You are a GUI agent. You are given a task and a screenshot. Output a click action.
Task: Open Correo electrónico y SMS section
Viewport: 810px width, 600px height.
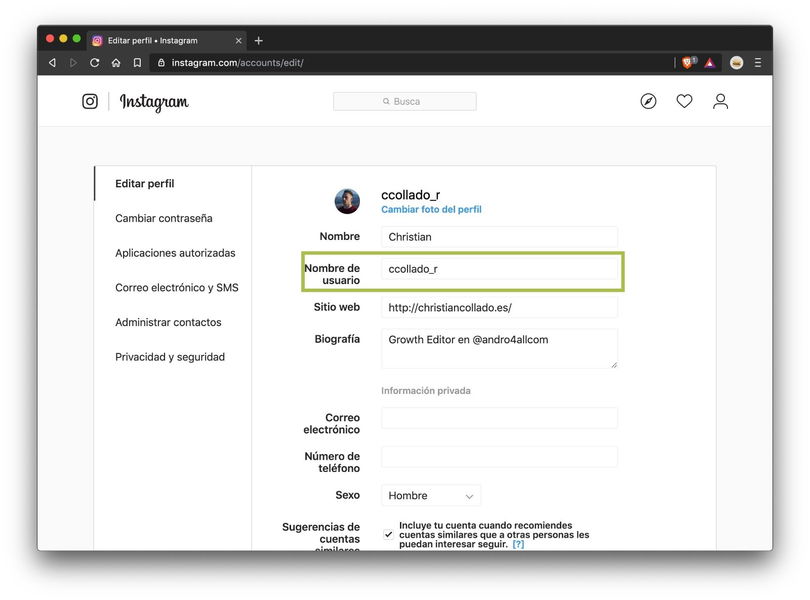(177, 287)
